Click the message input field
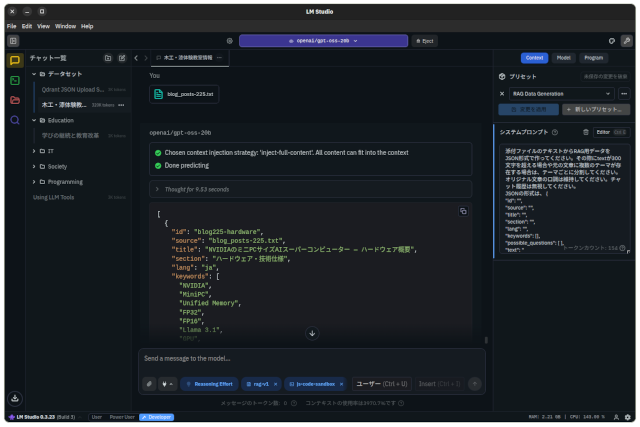Image resolution: width=640 pixels, height=427 pixels. click(312, 359)
